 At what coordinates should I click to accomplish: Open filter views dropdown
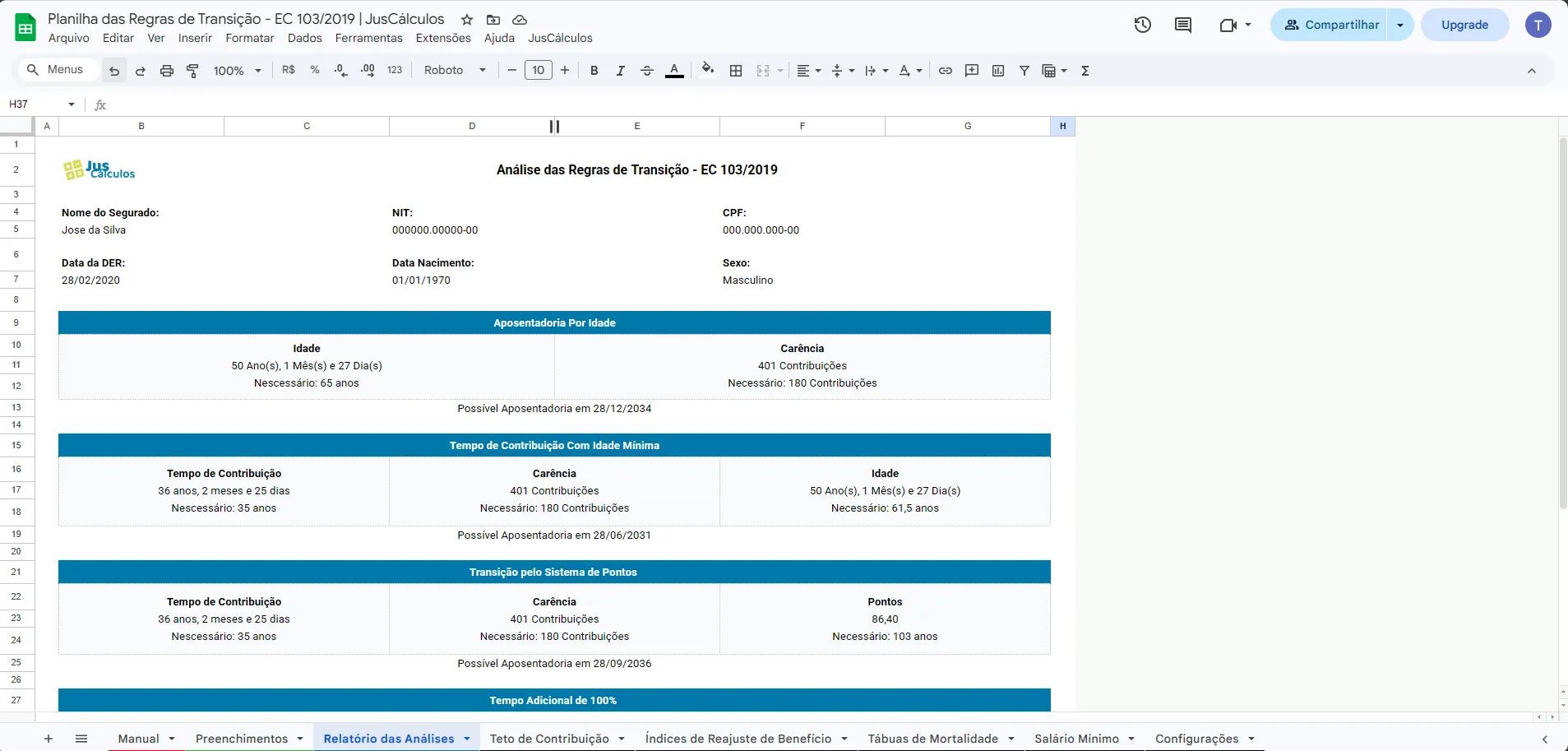pyautogui.click(x=1055, y=71)
